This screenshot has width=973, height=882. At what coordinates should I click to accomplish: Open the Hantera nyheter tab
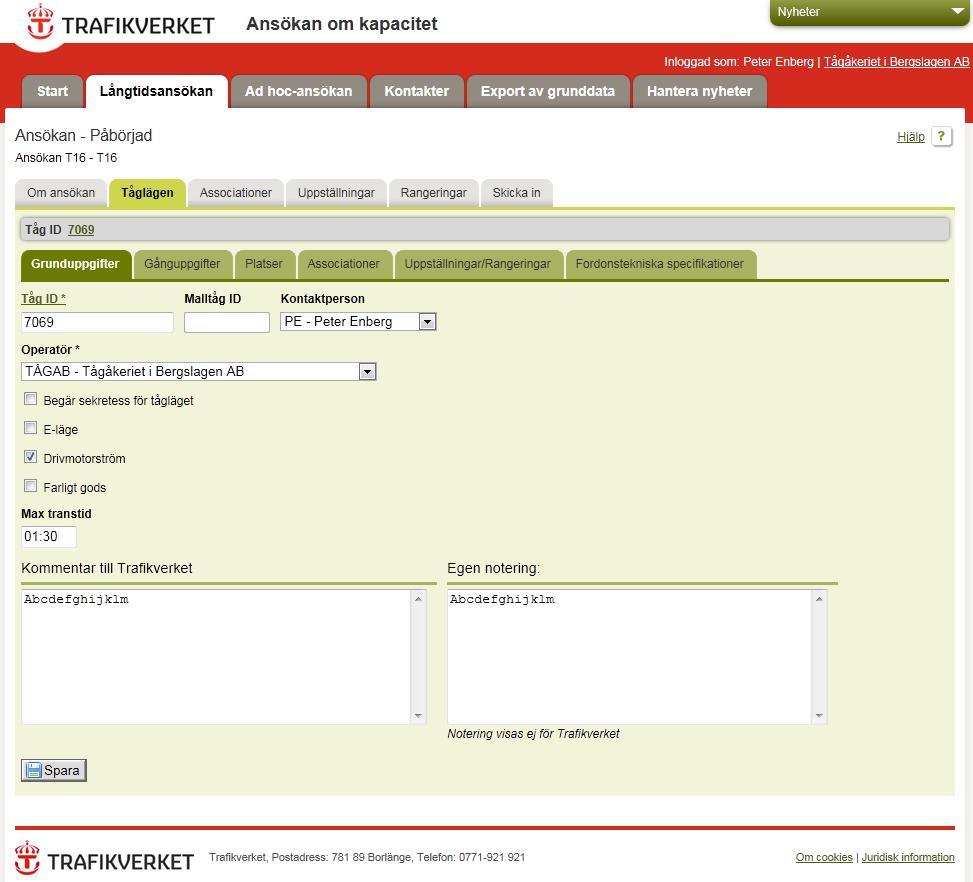pyautogui.click(x=699, y=91)
